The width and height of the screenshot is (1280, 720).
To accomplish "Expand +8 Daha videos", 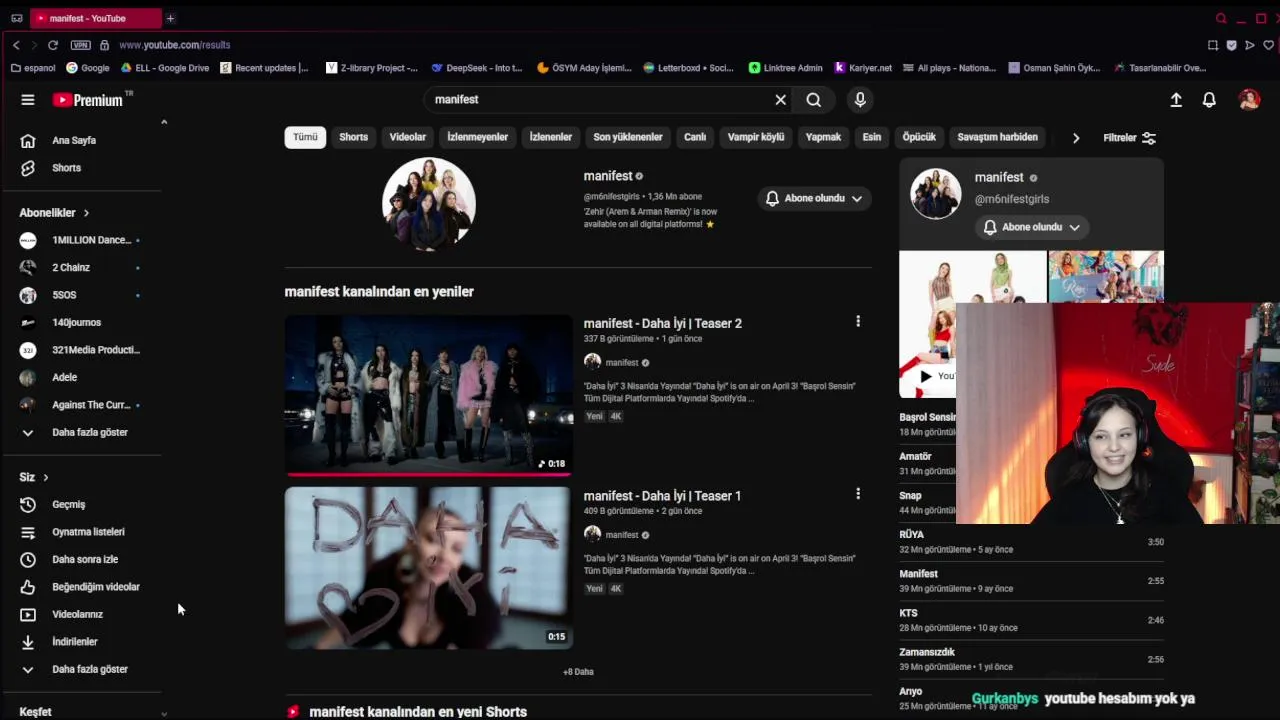I will coord(578,672).
